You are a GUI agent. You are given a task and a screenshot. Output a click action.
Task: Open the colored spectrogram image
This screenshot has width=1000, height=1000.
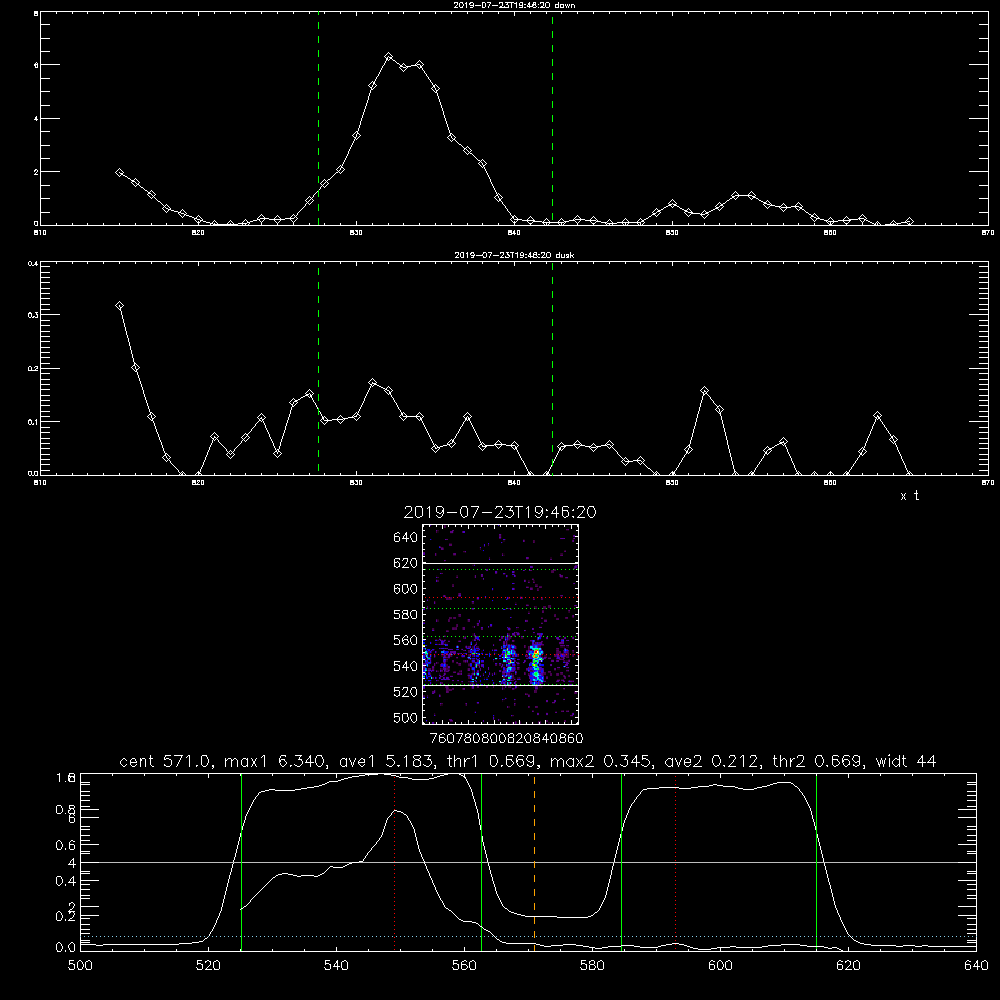[501, 624]
